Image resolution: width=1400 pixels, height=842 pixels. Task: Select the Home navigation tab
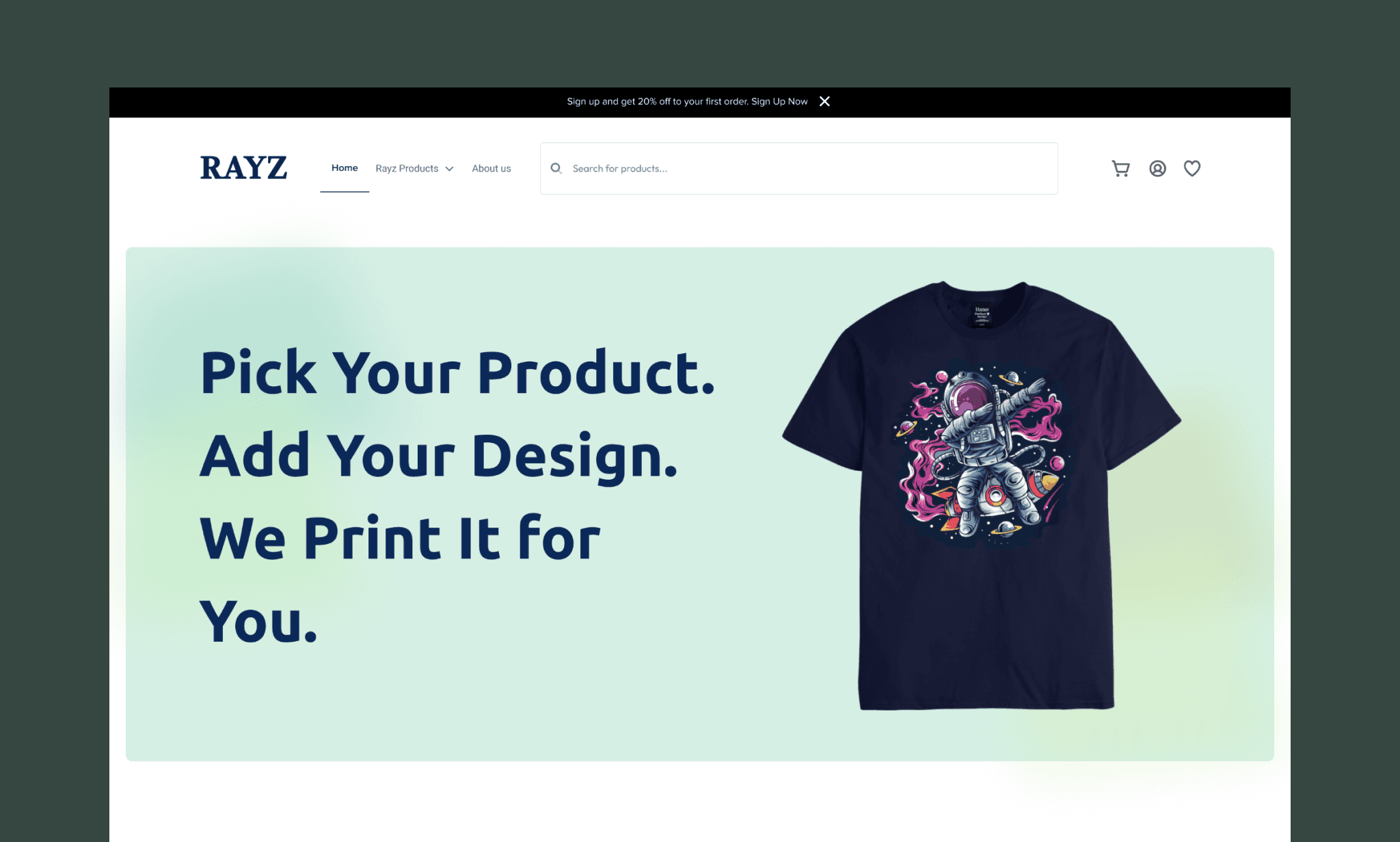(x=345, y=168)
